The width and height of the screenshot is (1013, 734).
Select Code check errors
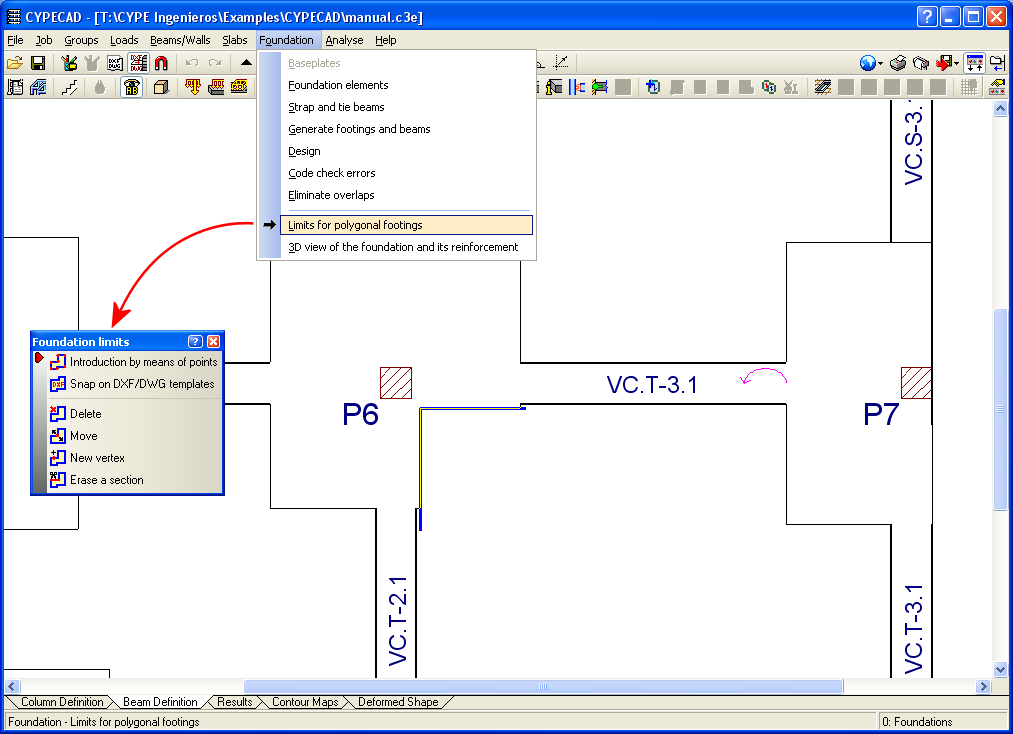[x=406, y=173]
